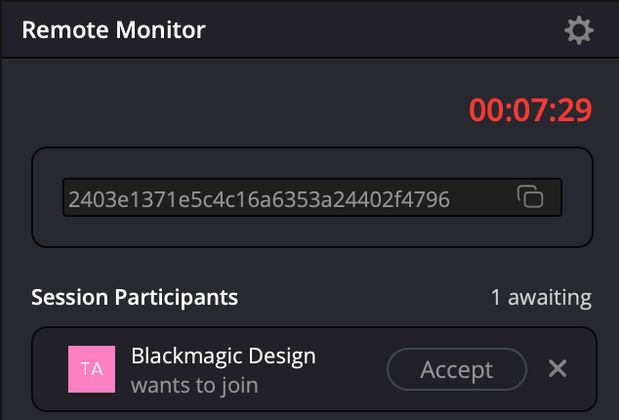This screenshot has width=619, height=420.
Task: Click the pink TA avatar
Action: pos(92,369)
